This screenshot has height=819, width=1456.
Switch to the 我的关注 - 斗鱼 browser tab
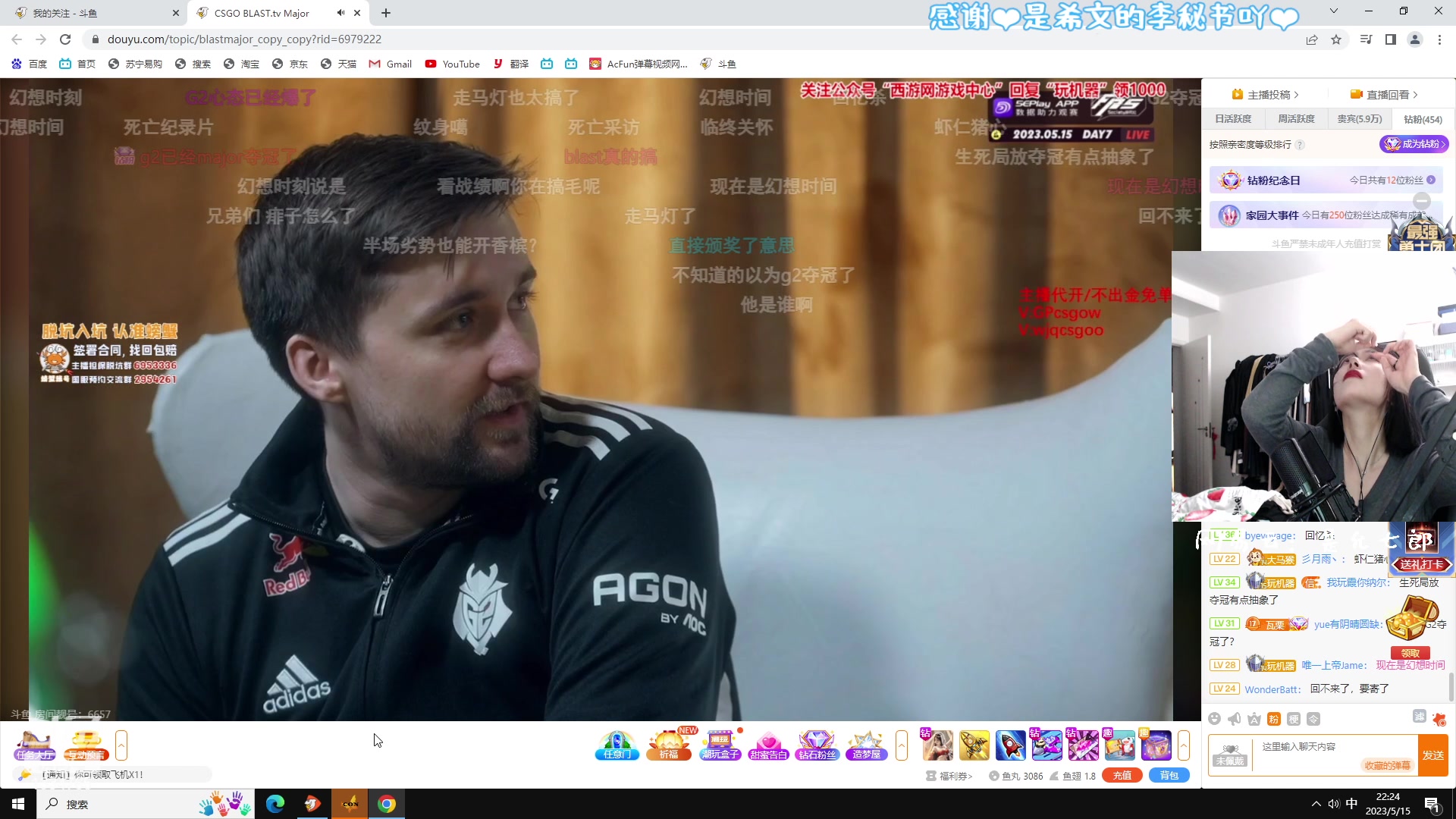94,13
